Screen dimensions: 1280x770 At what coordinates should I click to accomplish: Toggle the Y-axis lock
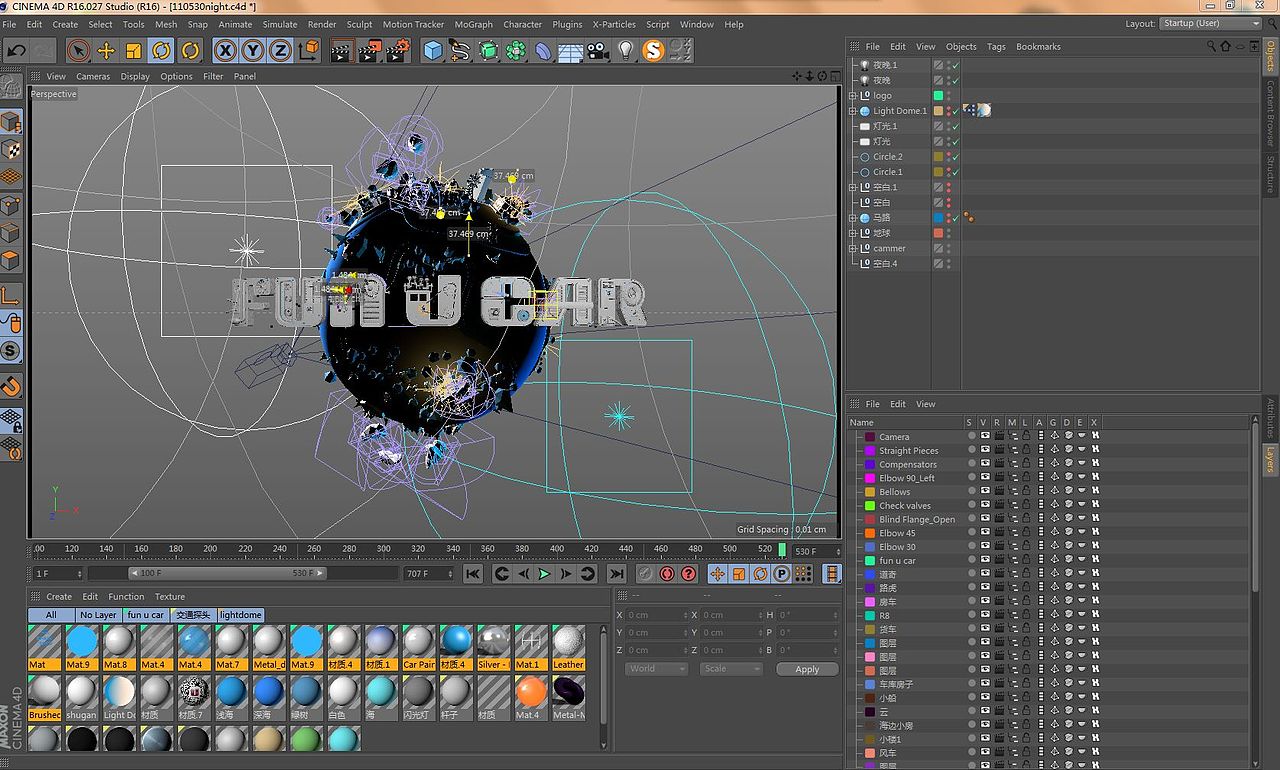pyautogui.click(x=253, y=50)
